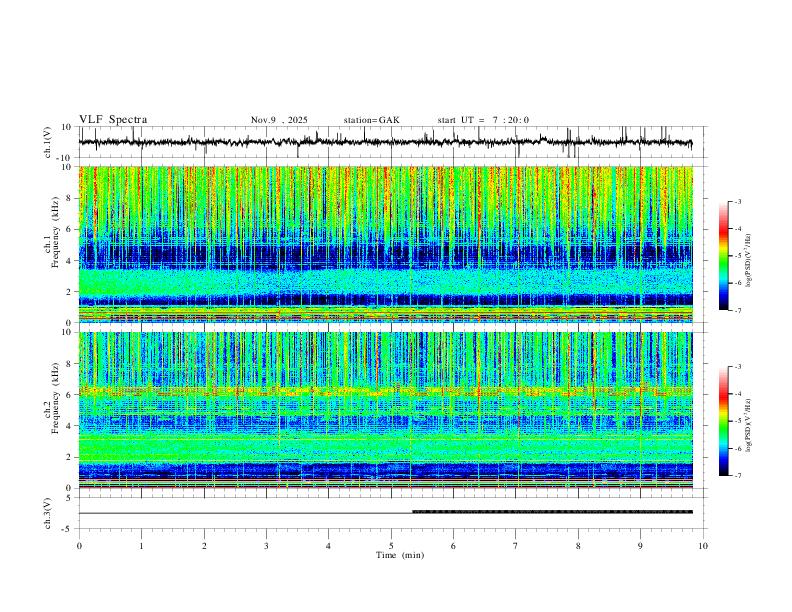Click the "ch.1(V)" waveform axis label
792x612 pixels.
coord(47,142)
